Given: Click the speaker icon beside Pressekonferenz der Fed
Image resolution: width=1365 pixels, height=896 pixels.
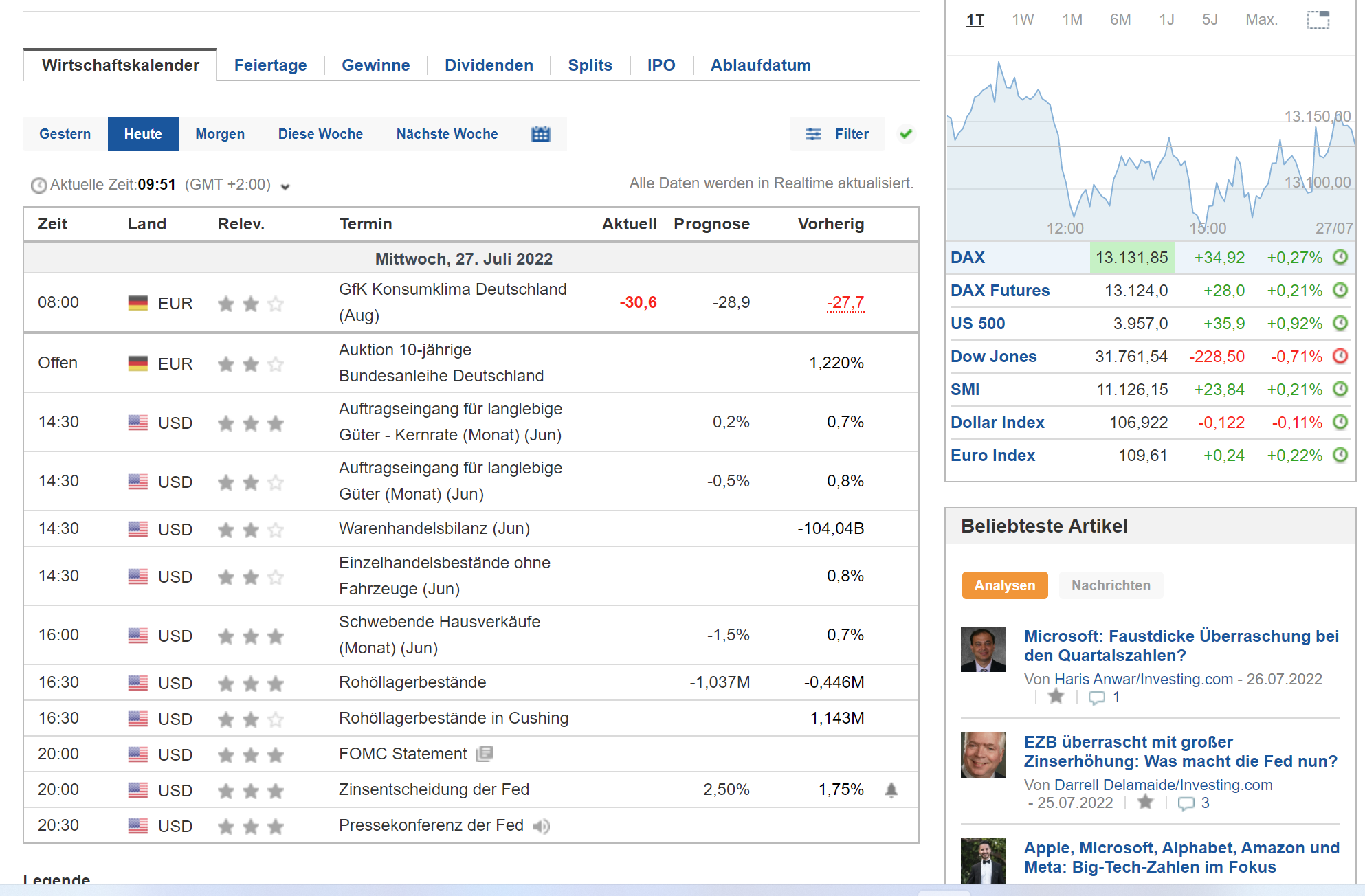Looking at the screenshot, I should pyautogui.click(x=542, y=827).
